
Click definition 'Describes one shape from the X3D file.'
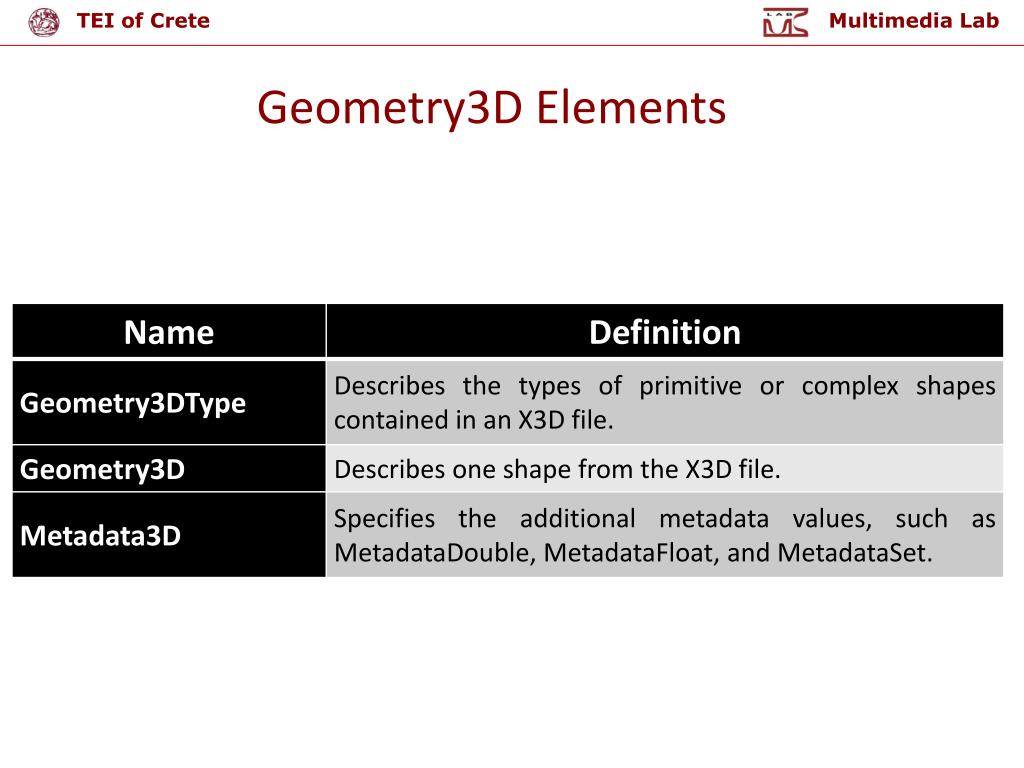pyautogui.click(x=665, y=469)
